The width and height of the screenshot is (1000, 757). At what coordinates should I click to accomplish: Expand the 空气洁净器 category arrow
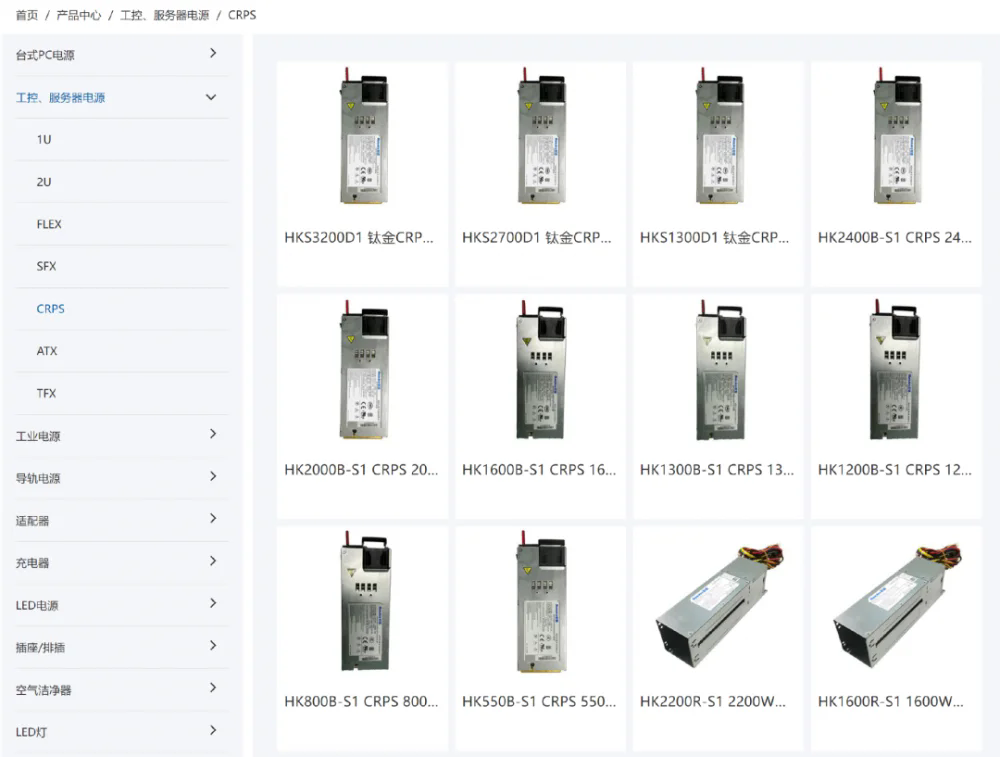(213, 687)
